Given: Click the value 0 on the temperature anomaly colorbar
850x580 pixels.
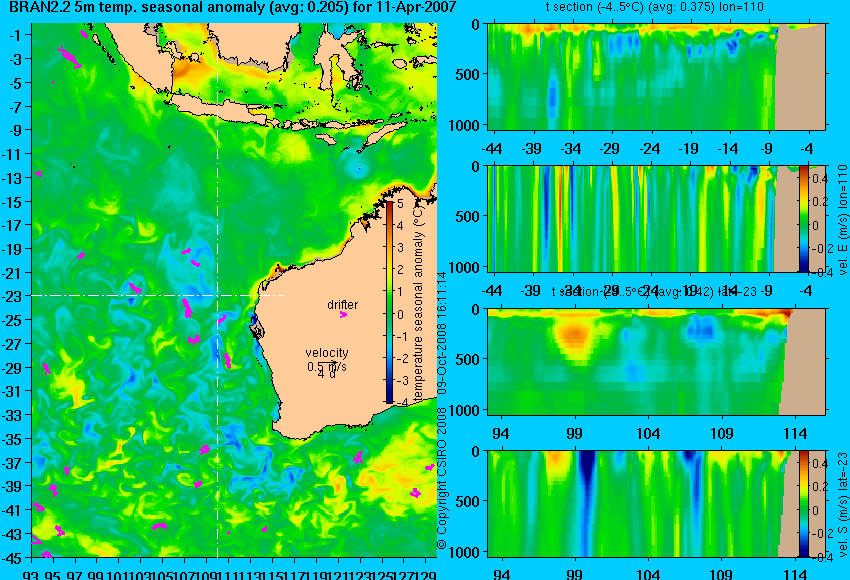Looking at the screenshot, I should (x=400, y=314).
